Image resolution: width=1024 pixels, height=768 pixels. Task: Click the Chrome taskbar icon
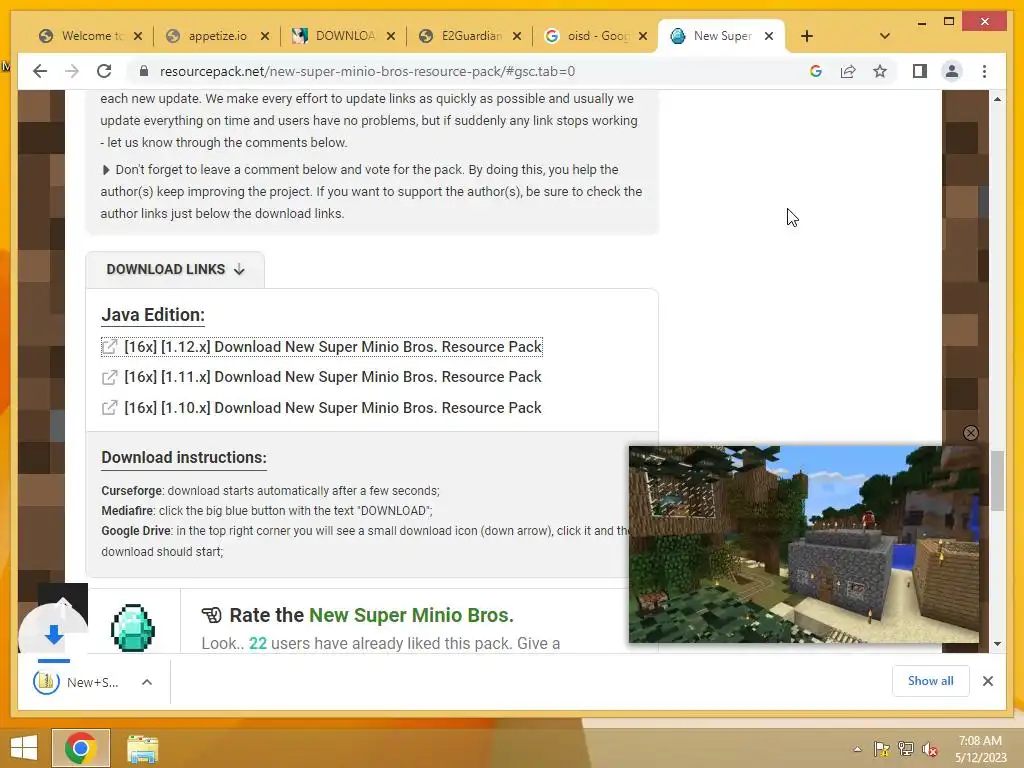pyautogui.click(x=81, y=748)
